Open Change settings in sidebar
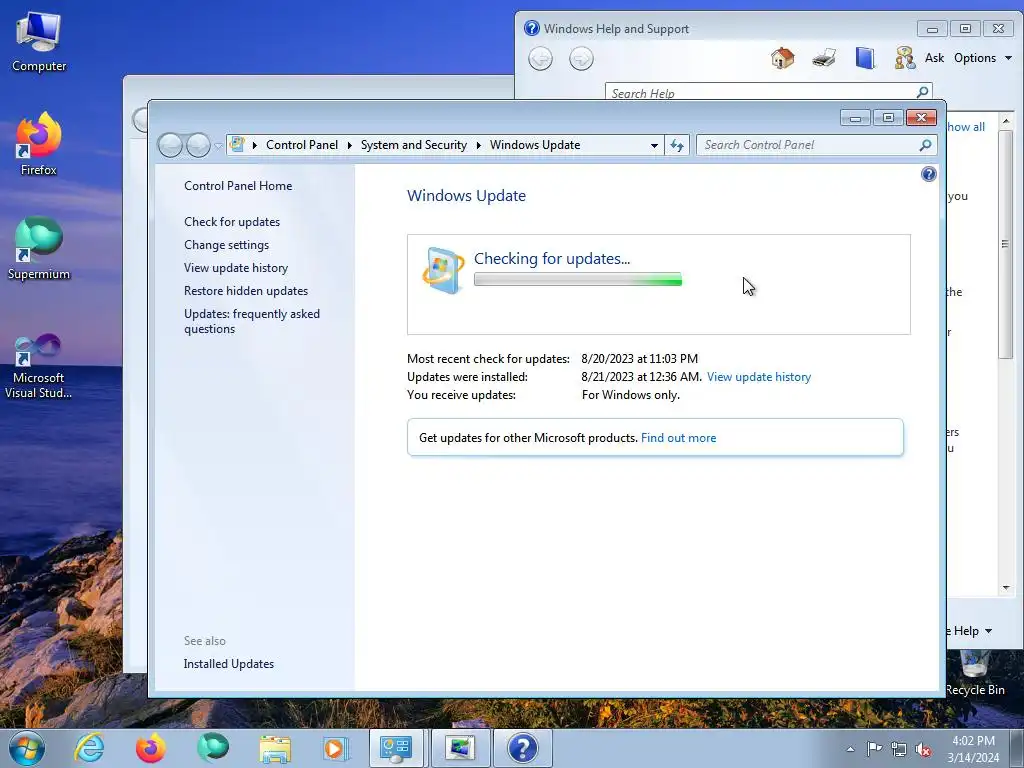 [226, 244]
